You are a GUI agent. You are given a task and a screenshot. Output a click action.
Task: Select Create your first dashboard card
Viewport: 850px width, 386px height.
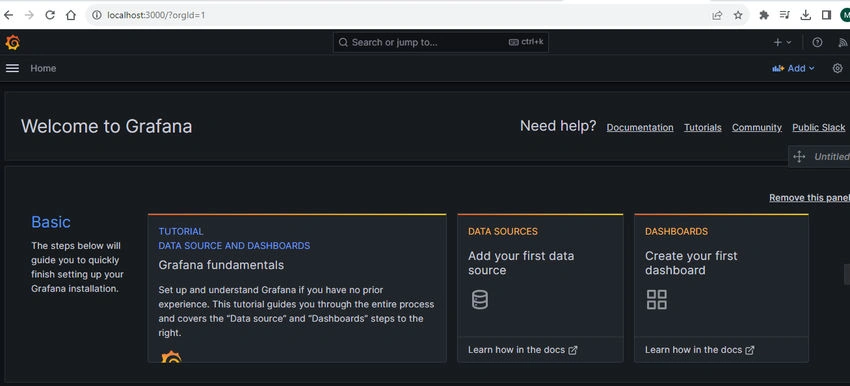click(x=722, y=288)
